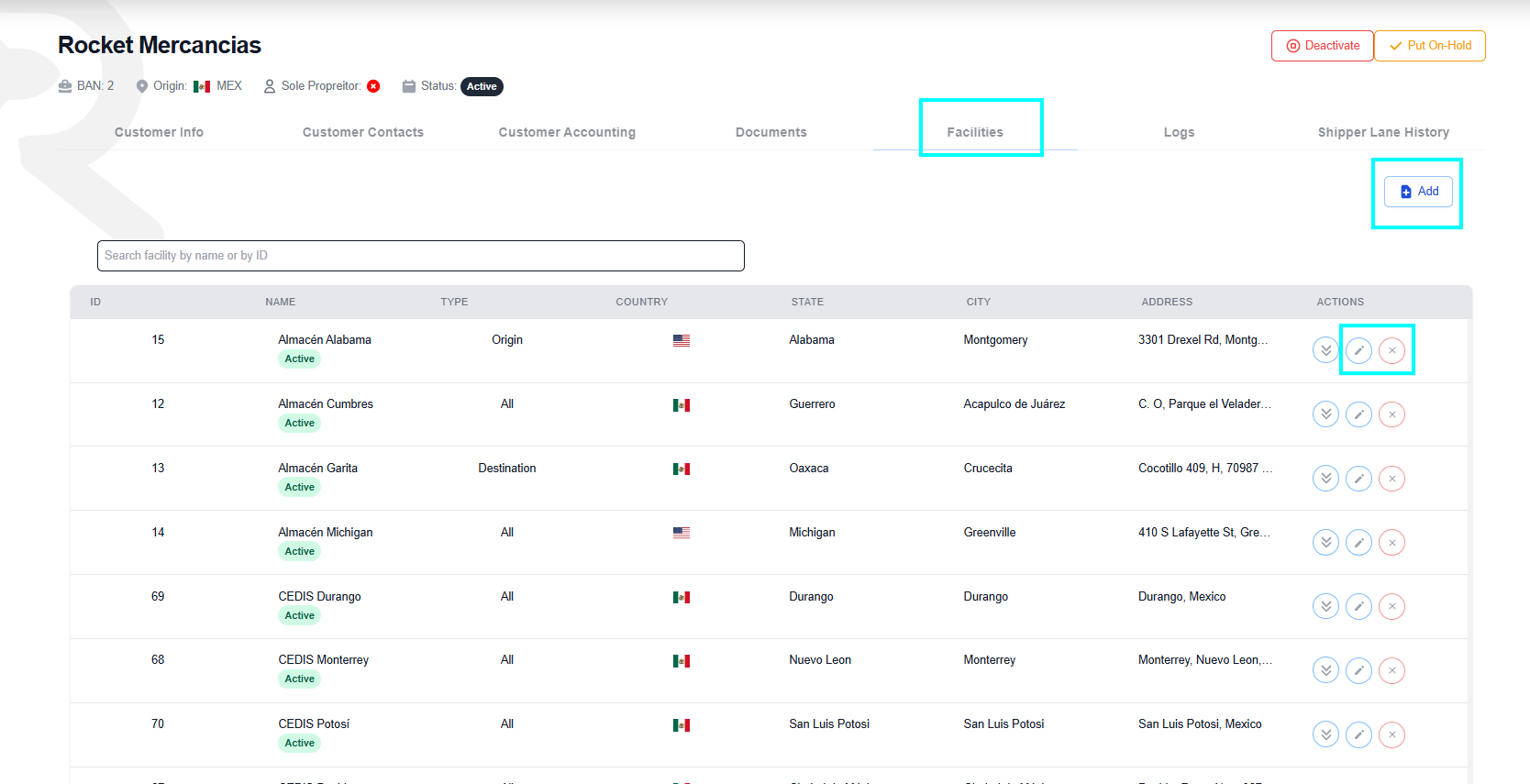Focus the facility search field

420,256
